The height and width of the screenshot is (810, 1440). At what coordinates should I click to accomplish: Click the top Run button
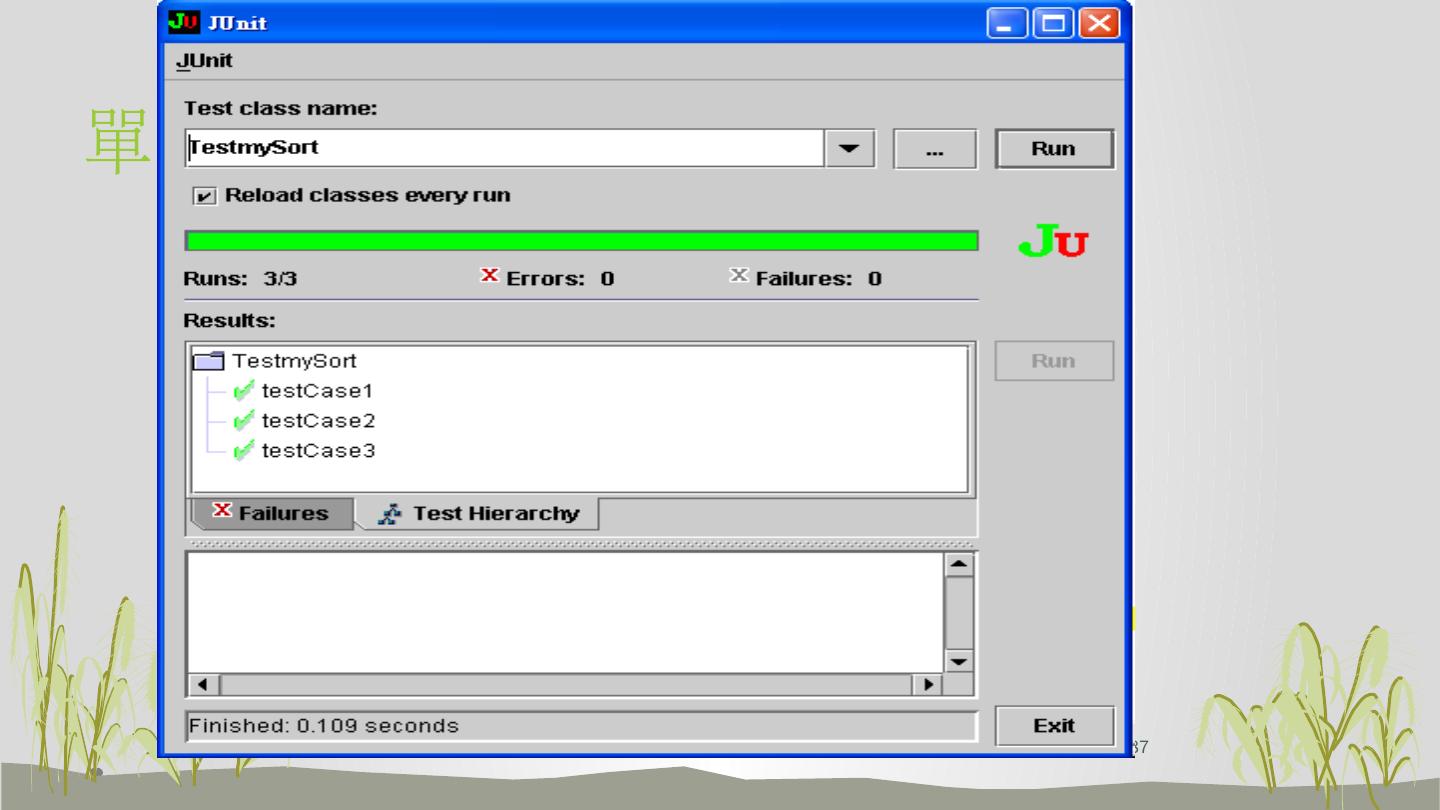[x=1054, y=149]
